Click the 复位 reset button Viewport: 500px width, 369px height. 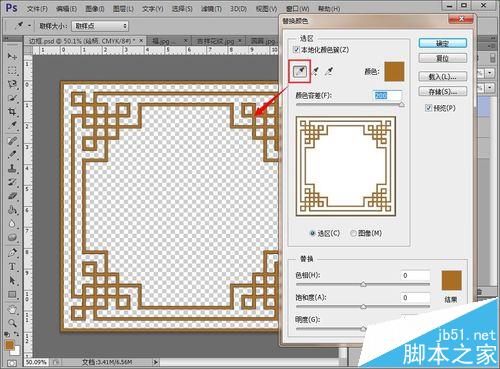pos(443,58)
